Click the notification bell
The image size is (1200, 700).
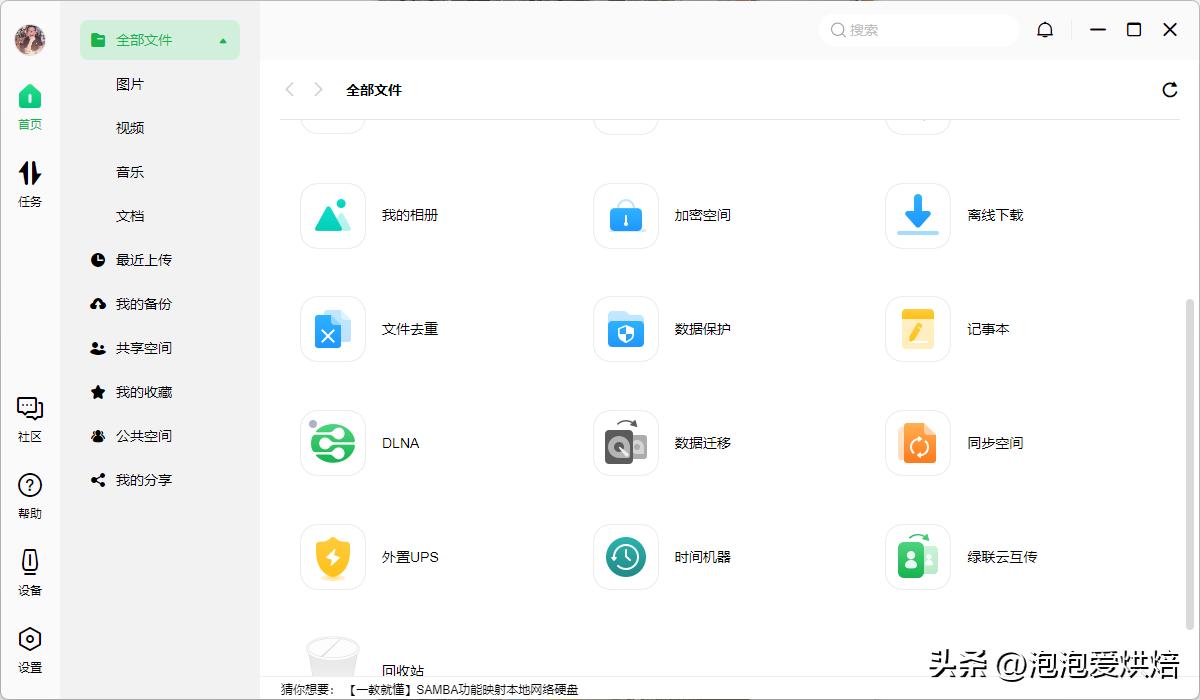point(1045,30)
